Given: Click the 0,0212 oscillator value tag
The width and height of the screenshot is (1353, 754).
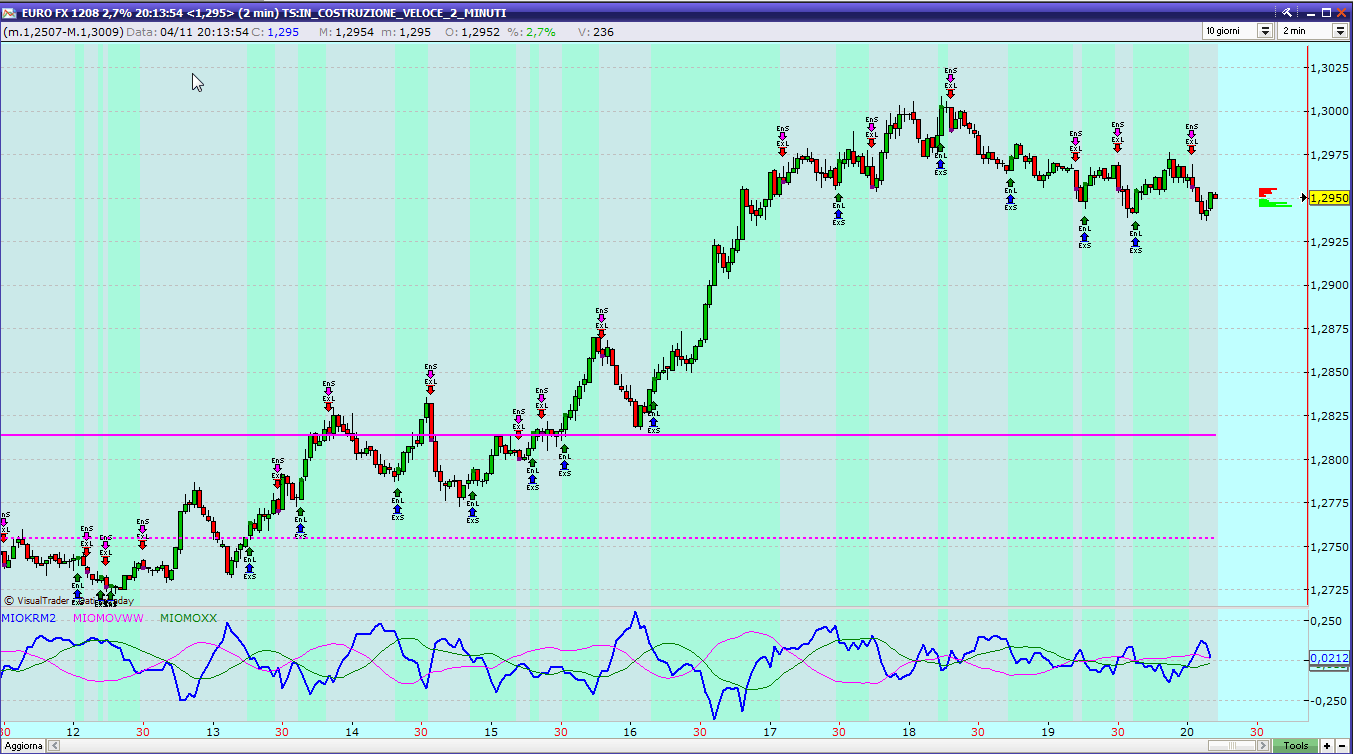Looking at the screenshot, I should [x=1329, y=658].
